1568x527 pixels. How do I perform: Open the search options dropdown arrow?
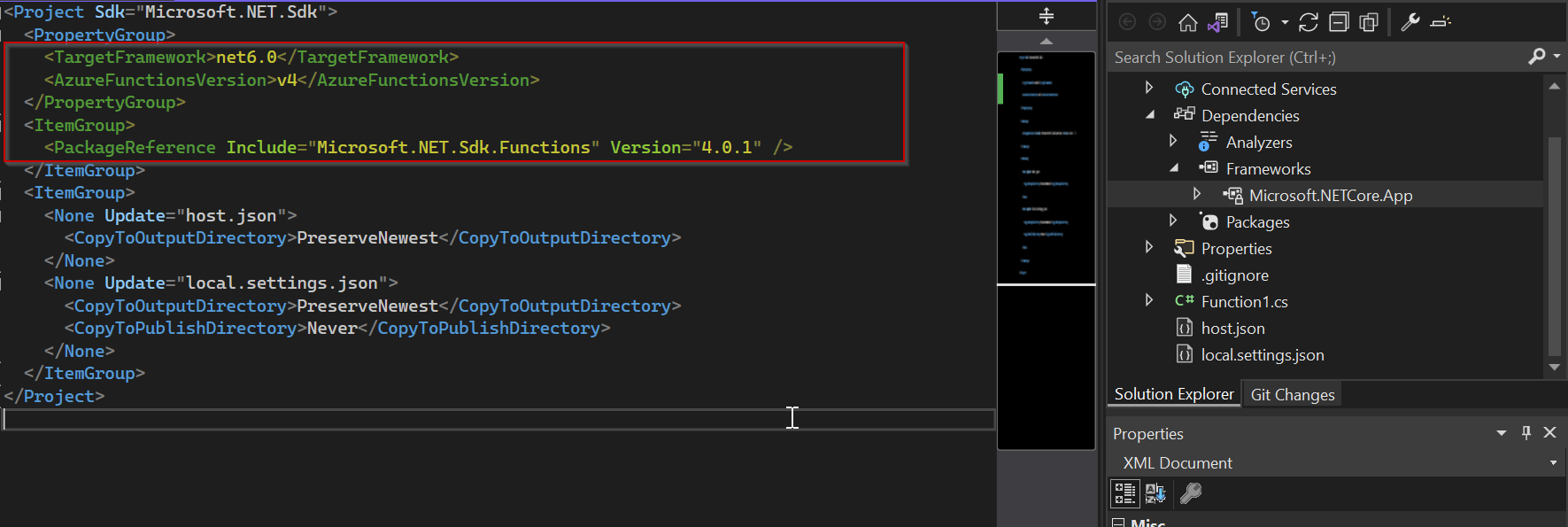click(1557, 57)
